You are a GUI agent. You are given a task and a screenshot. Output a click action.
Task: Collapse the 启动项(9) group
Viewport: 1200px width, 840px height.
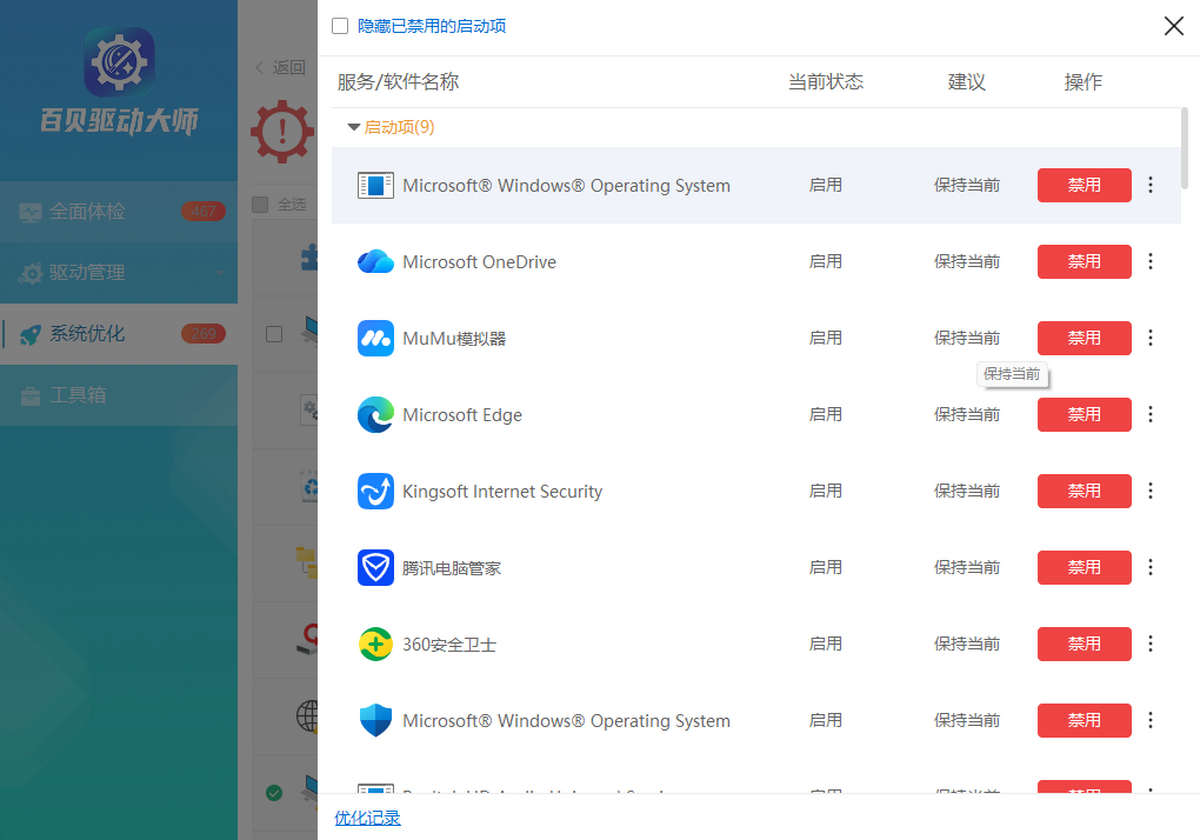[354, 127]
